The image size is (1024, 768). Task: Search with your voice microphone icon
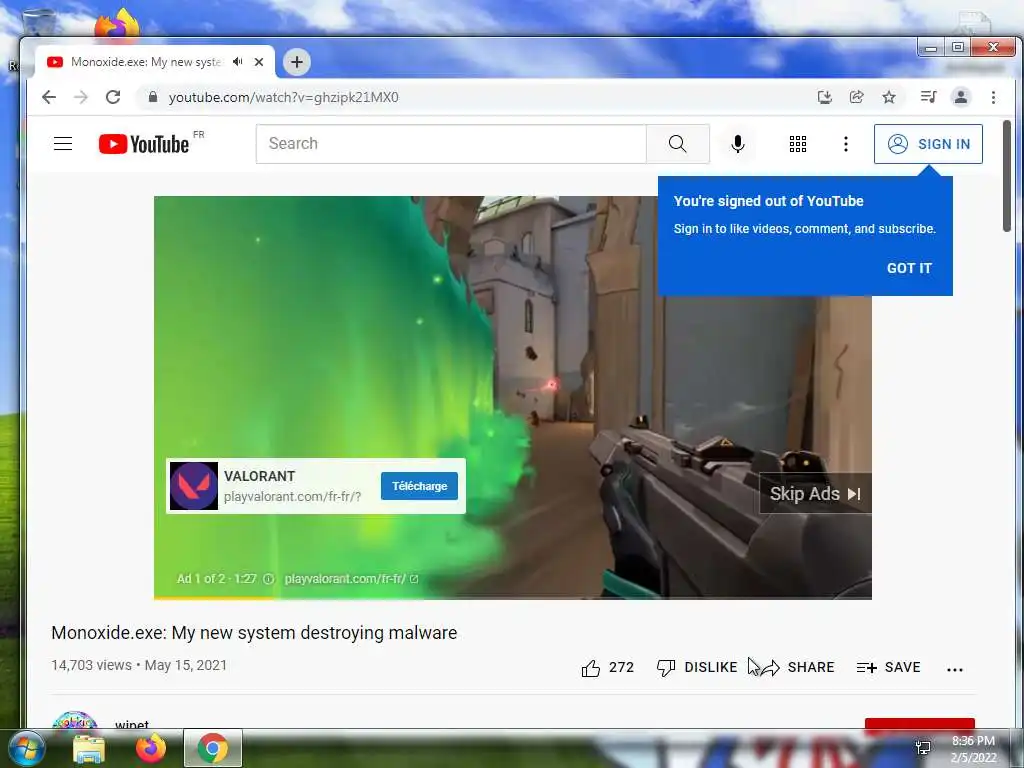pos(738,144)
